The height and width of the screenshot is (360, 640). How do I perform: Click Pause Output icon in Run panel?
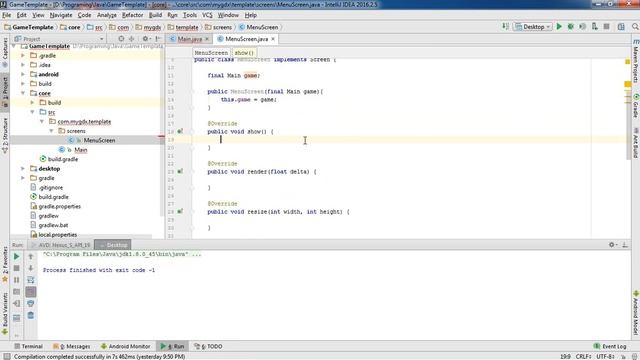click(16, 280)
